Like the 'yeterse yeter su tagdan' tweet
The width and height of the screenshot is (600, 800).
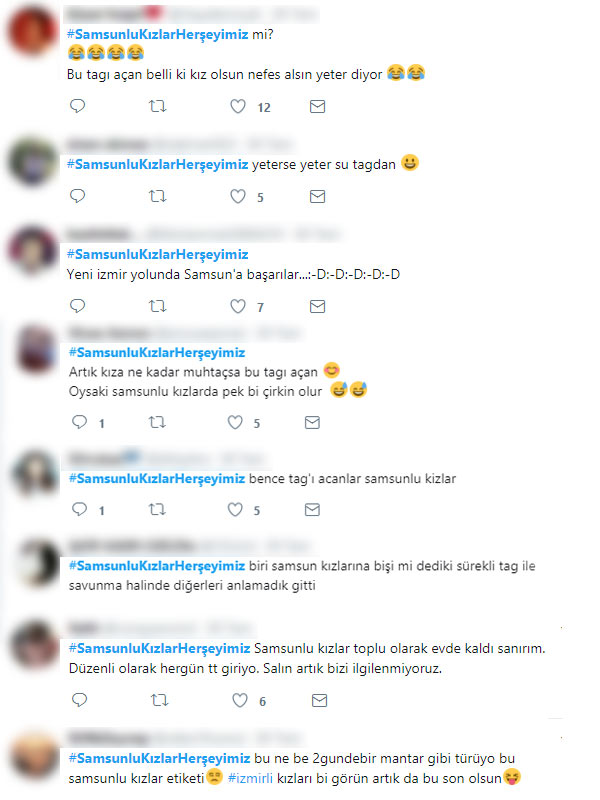click(x=238, y=196)
